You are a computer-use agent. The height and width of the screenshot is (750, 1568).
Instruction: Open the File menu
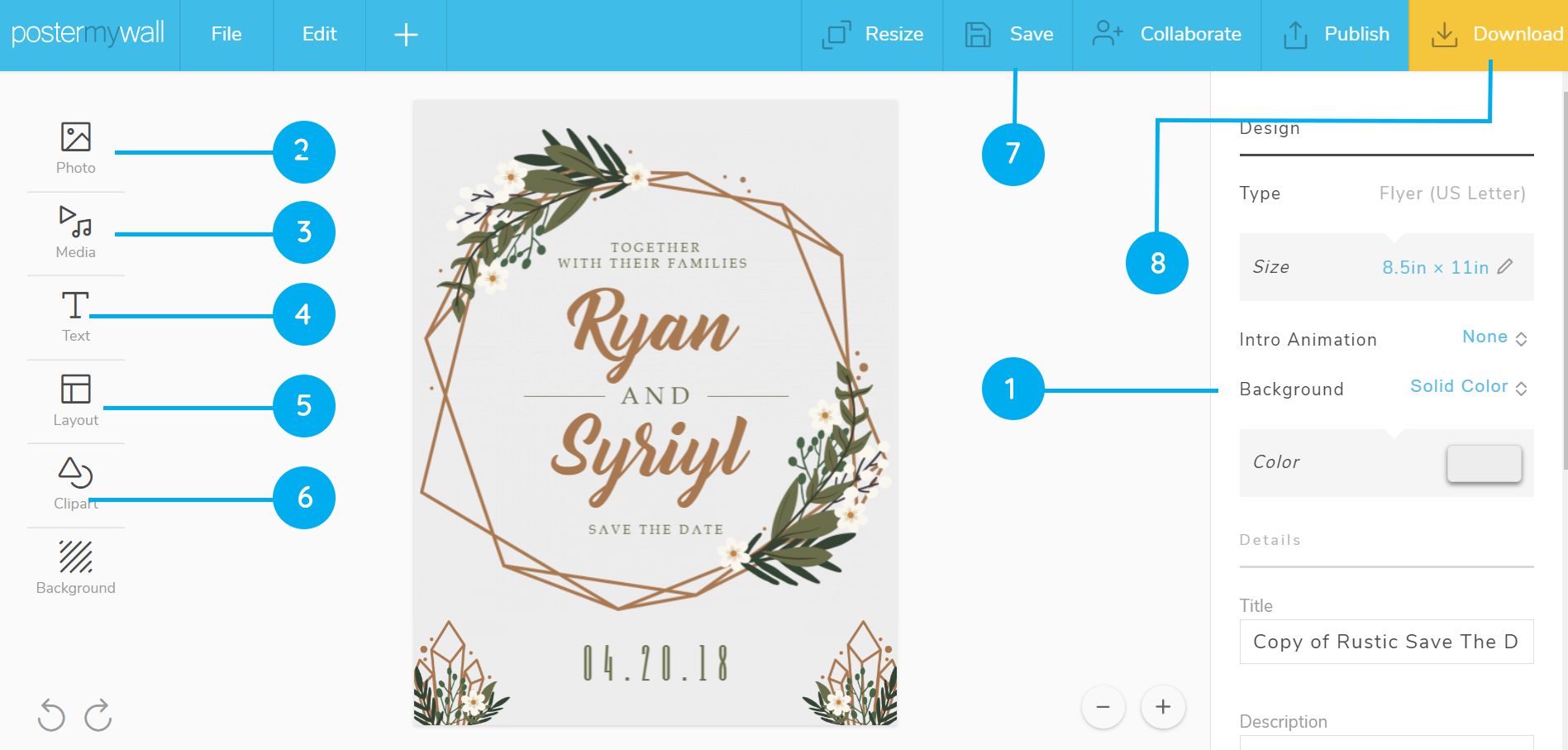(x=226, y=35)
